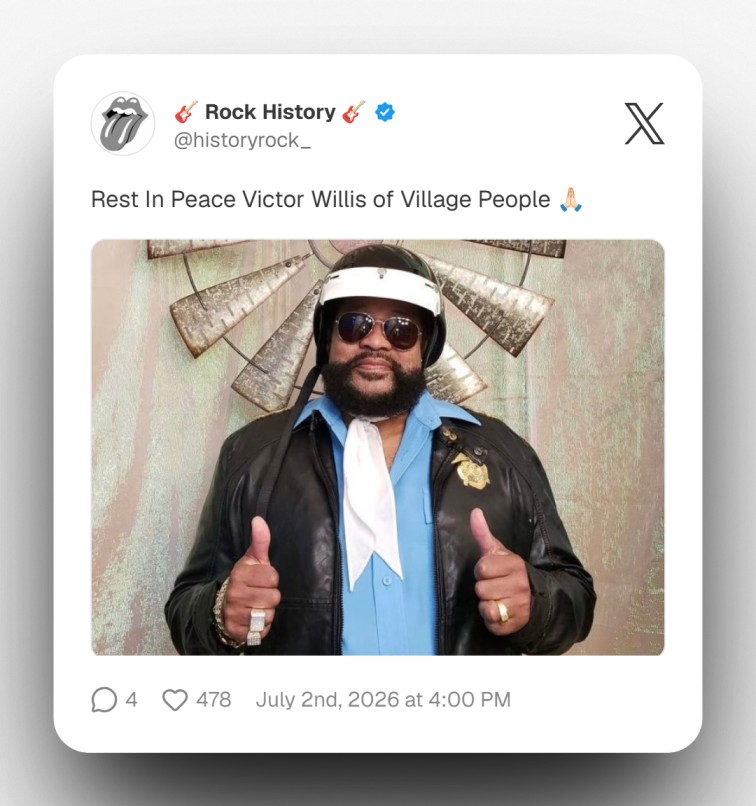Open the @historyrock_ handle link
756x806 pixels.
click(x=242, y=140)
